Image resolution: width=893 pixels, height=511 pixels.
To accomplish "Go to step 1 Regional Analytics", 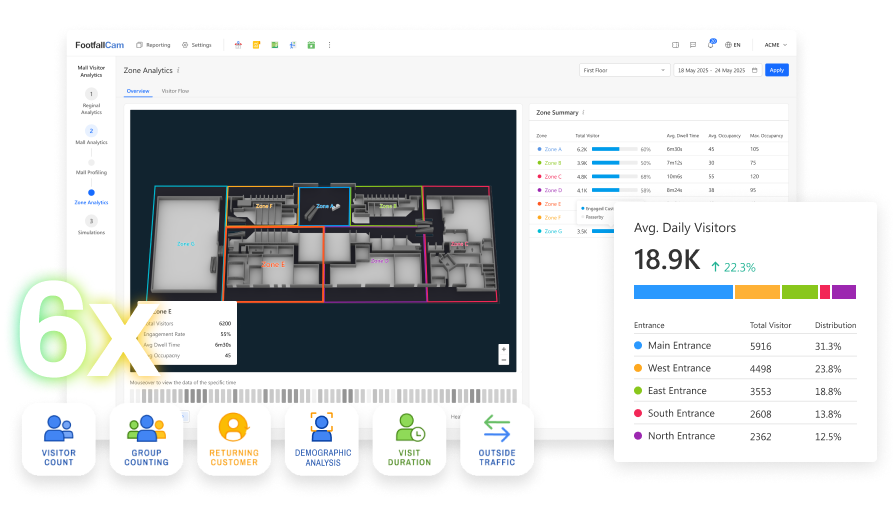I will pos(91,101).
